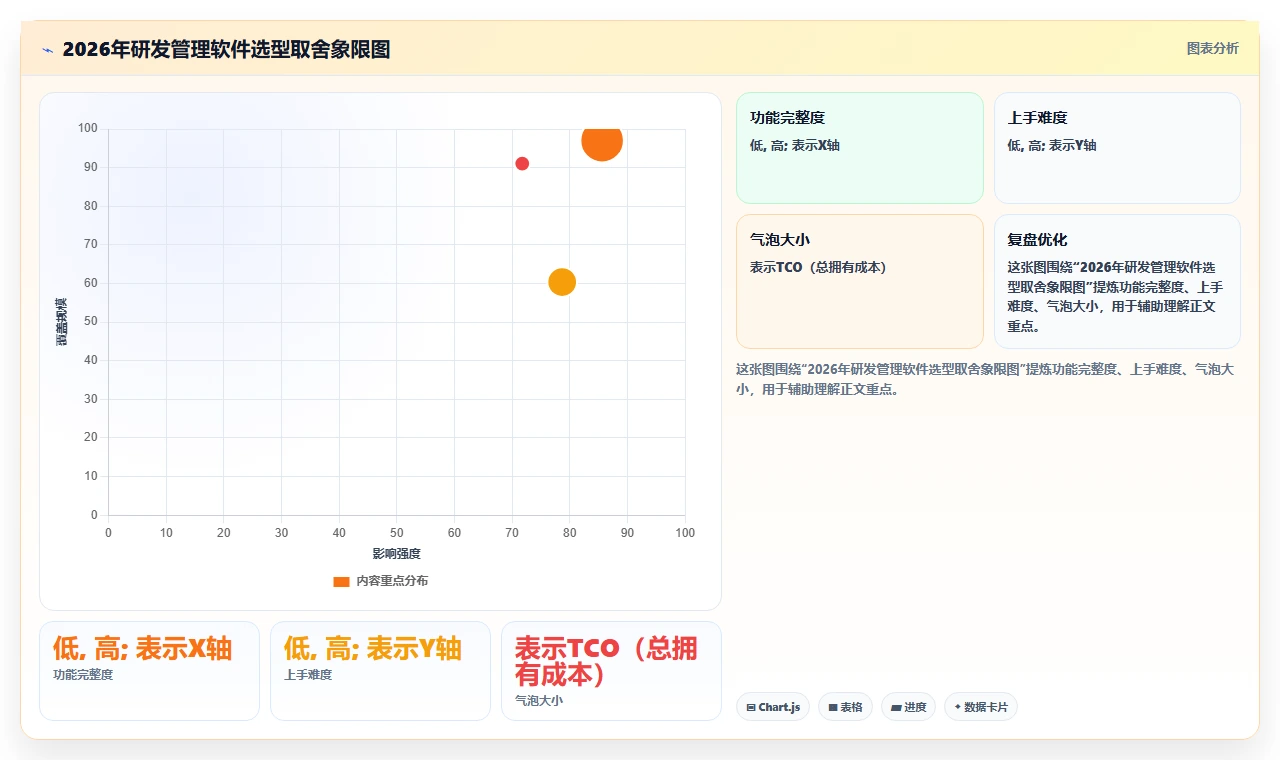Click the 2026年研发管理软件选型取舍象限图 heading
Screen dimensions: 1280x760
click(226, 49)
